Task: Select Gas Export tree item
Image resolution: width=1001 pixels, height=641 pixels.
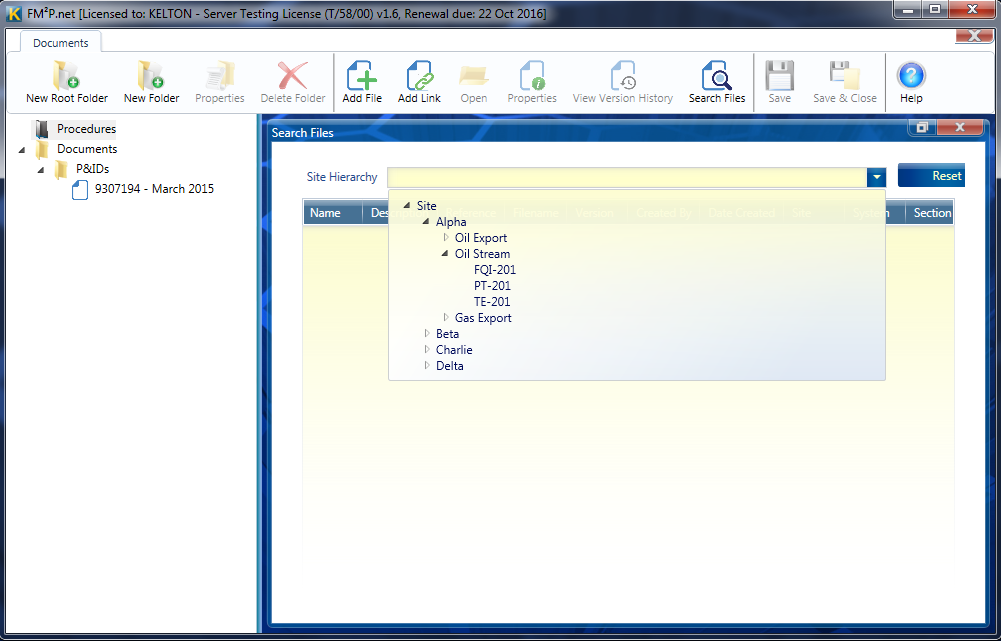Action: (483, 317)
